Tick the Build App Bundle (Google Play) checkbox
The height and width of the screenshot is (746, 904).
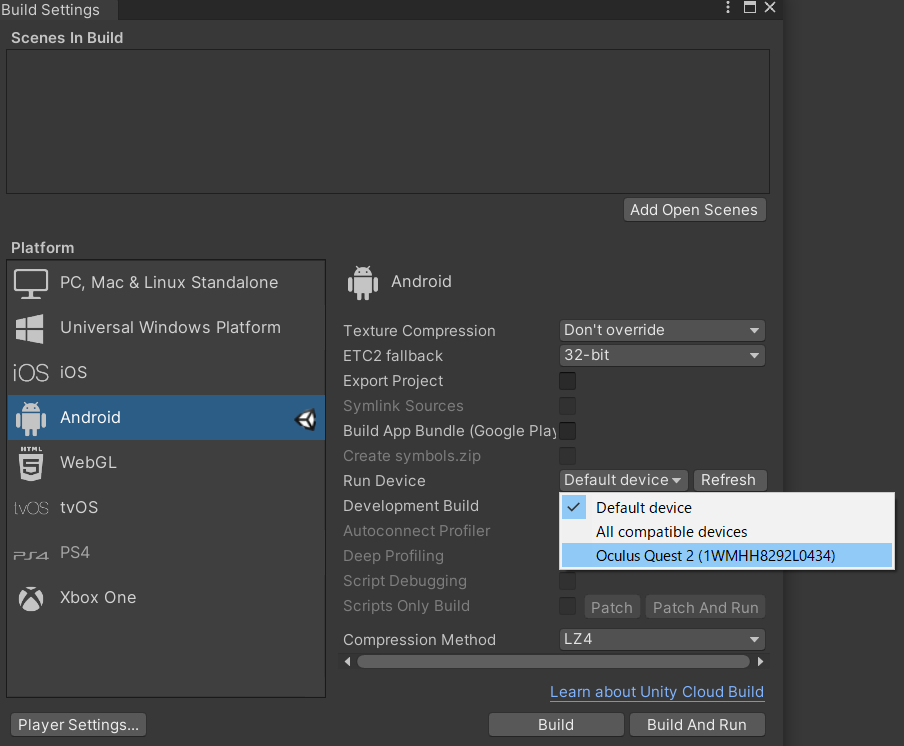[x=567, y=431]
